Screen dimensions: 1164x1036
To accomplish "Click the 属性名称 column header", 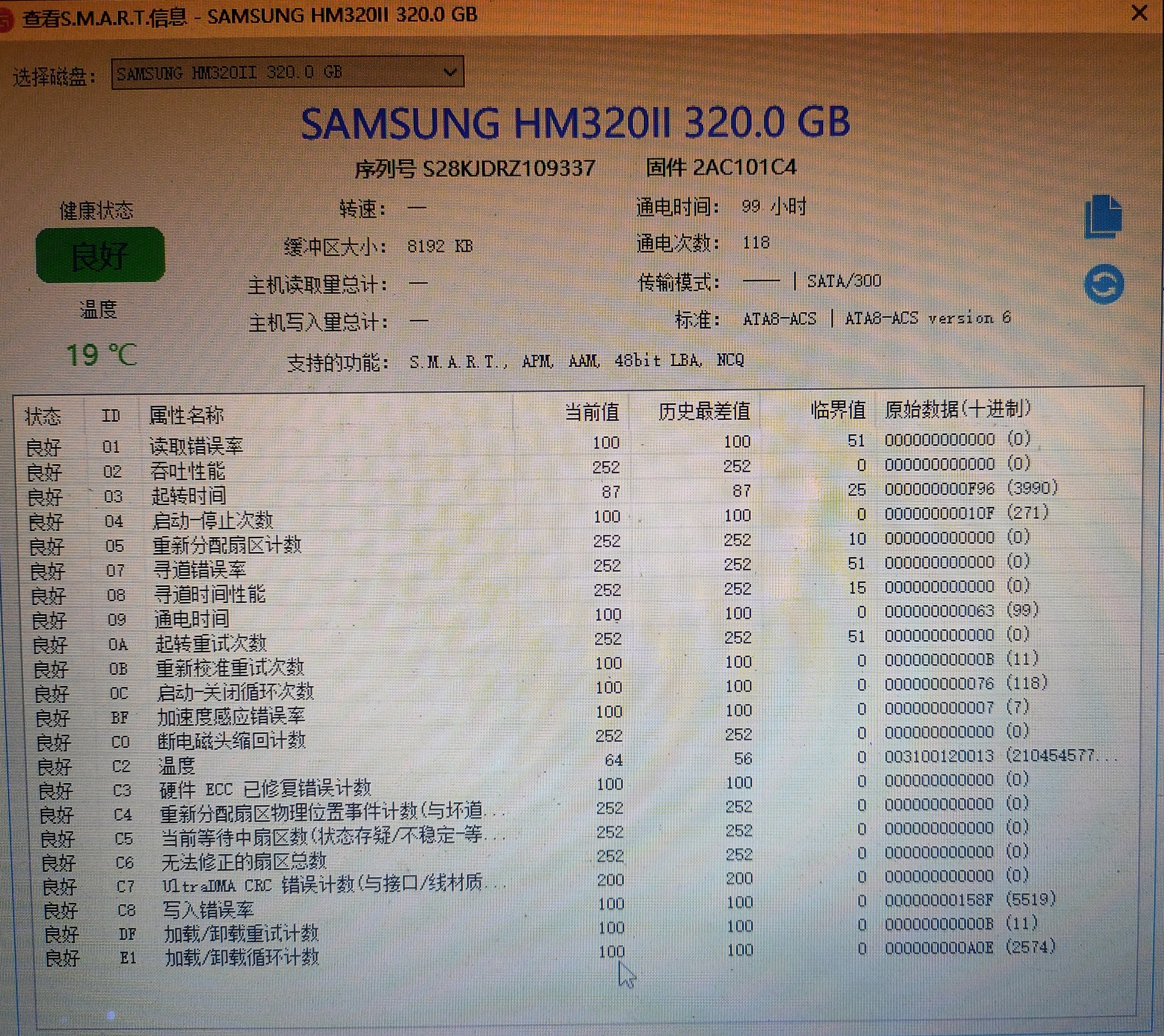I will 186,416.
